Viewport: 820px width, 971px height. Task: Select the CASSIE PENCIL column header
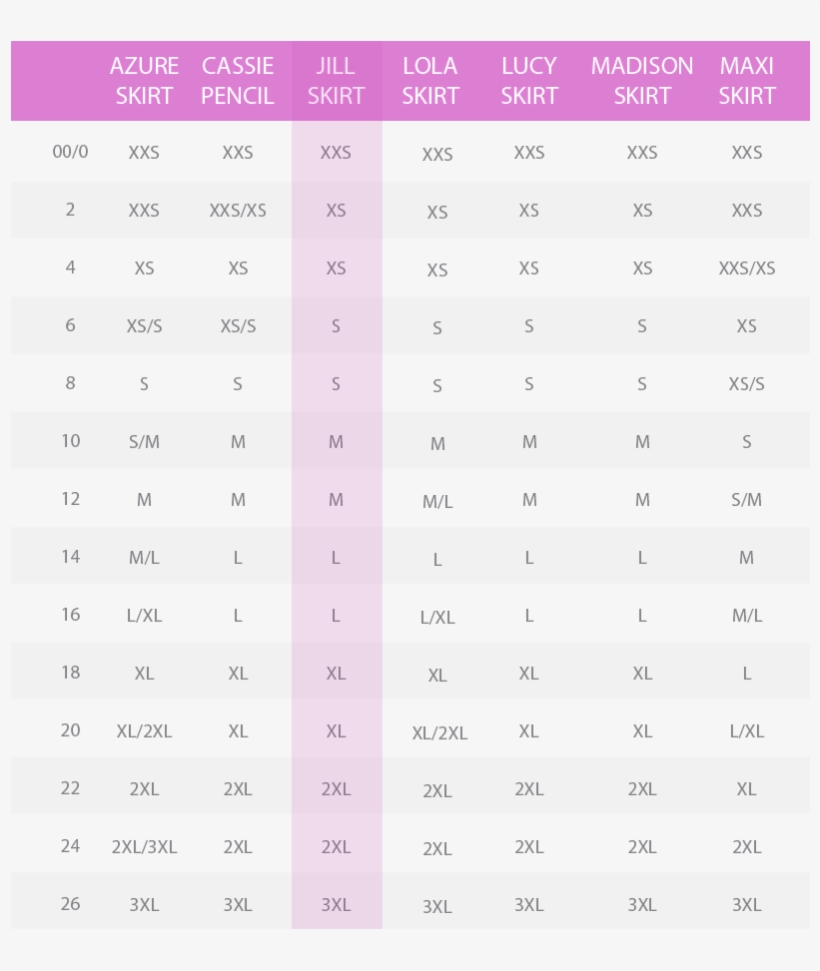tap(237, 81)
